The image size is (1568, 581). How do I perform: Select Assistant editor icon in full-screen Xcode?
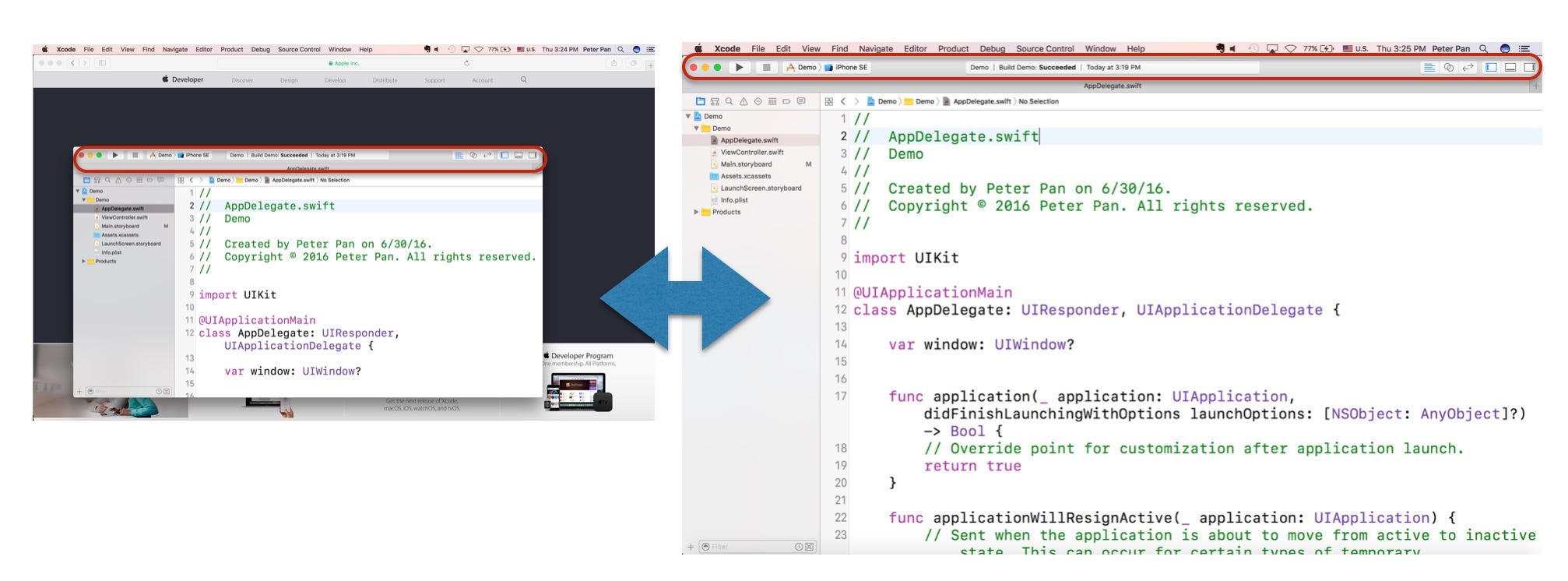(1448, 68)
